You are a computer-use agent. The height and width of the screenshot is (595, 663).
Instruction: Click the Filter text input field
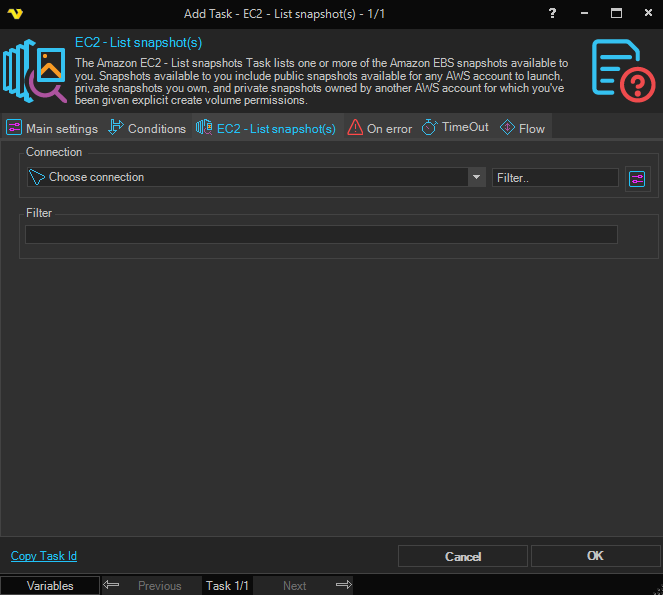(321, 235)
